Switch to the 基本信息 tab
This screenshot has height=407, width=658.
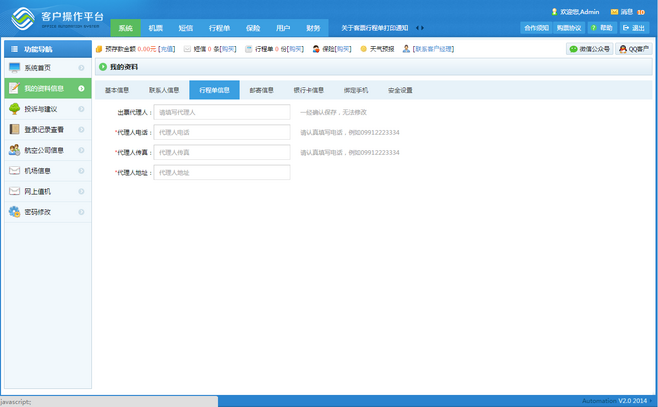coord(117,90)
